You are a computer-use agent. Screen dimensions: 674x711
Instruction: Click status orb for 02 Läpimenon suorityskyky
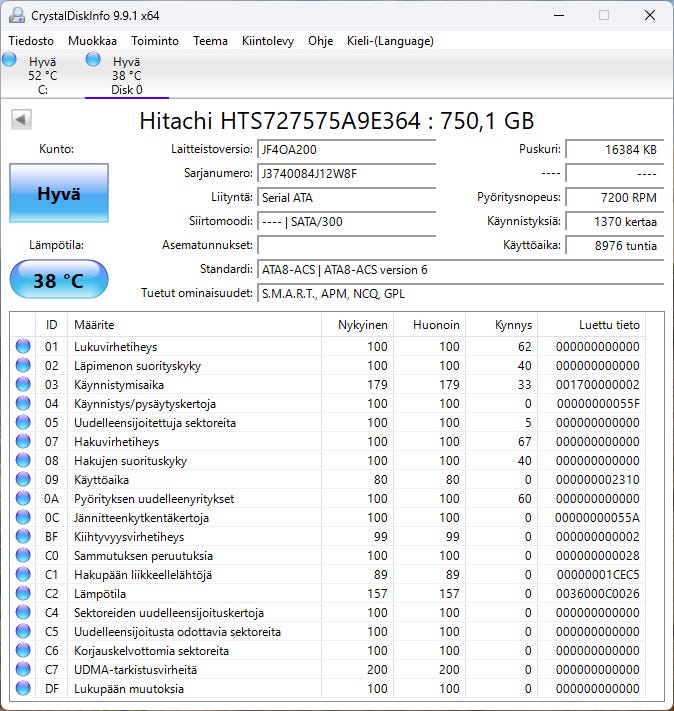pos(23,365)
